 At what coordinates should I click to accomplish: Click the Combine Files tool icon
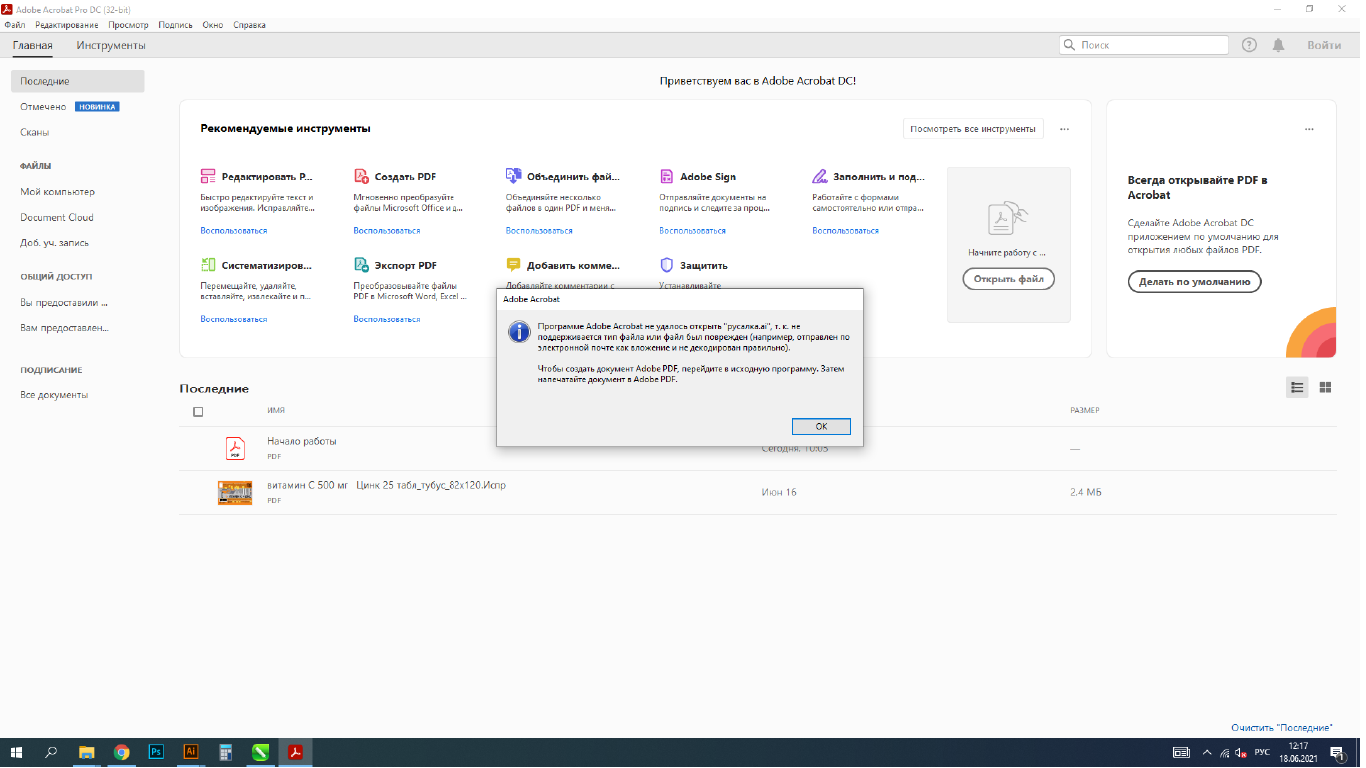[x=513, y=177]
